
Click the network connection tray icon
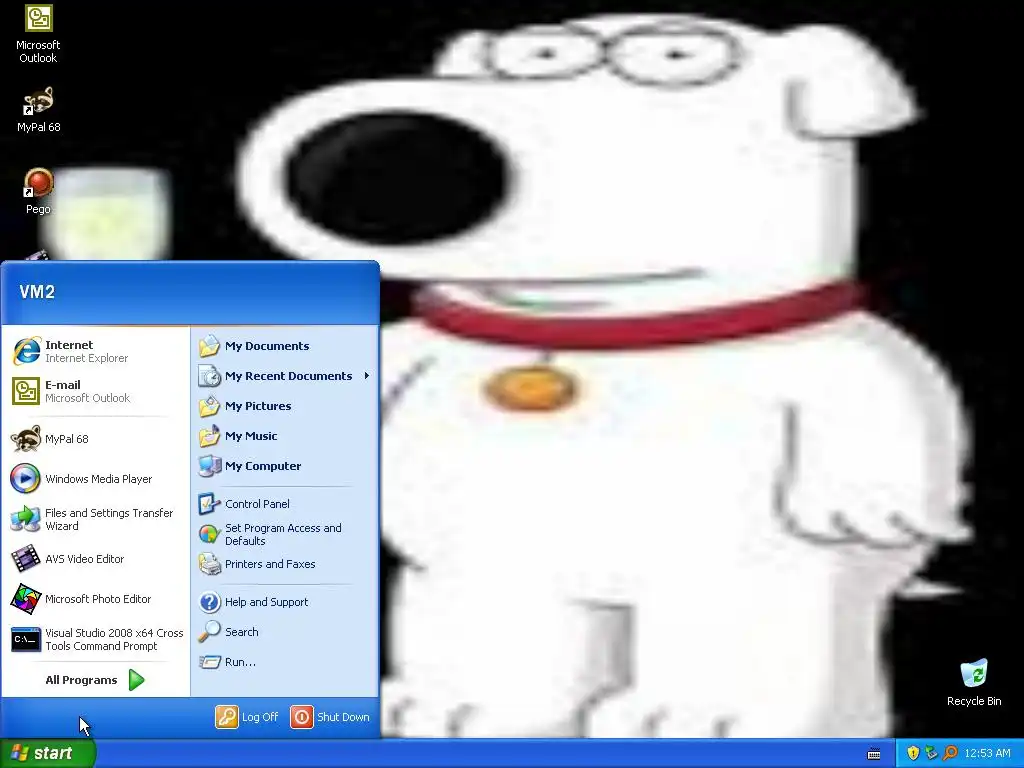coord(931,753)
